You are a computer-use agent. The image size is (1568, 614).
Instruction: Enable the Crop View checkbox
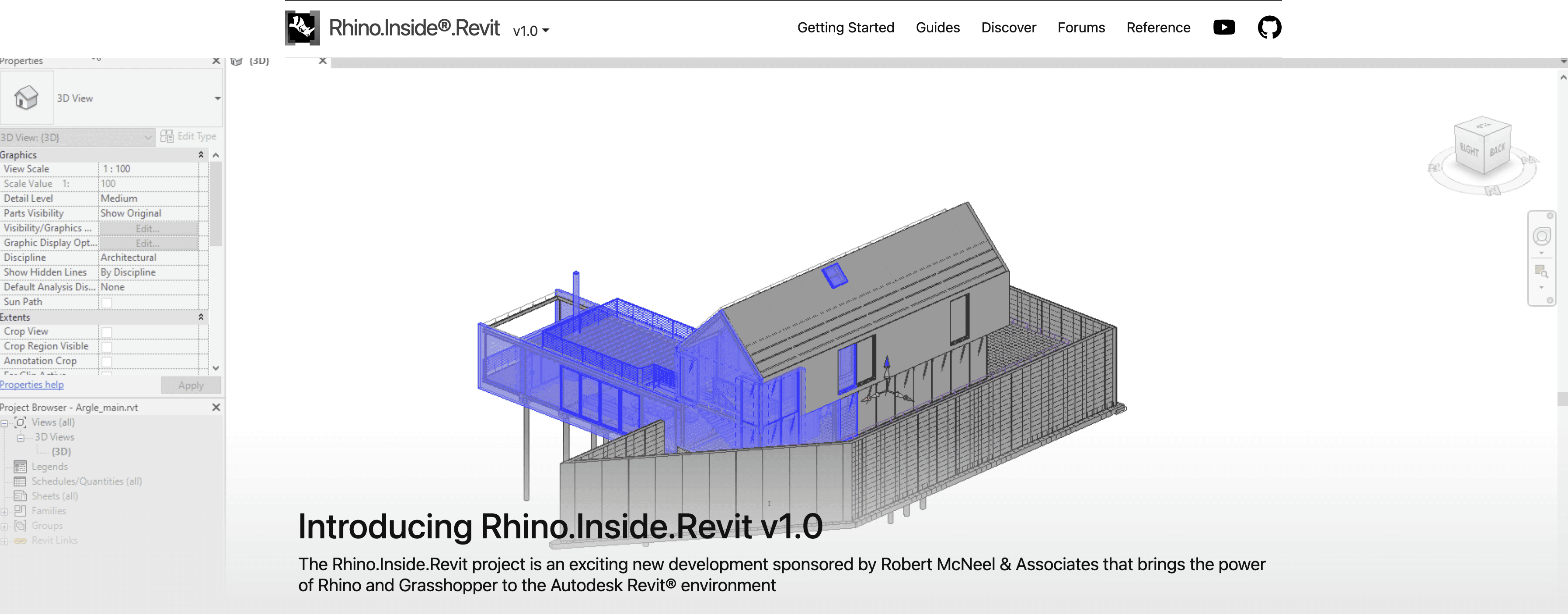pos(107,331)
